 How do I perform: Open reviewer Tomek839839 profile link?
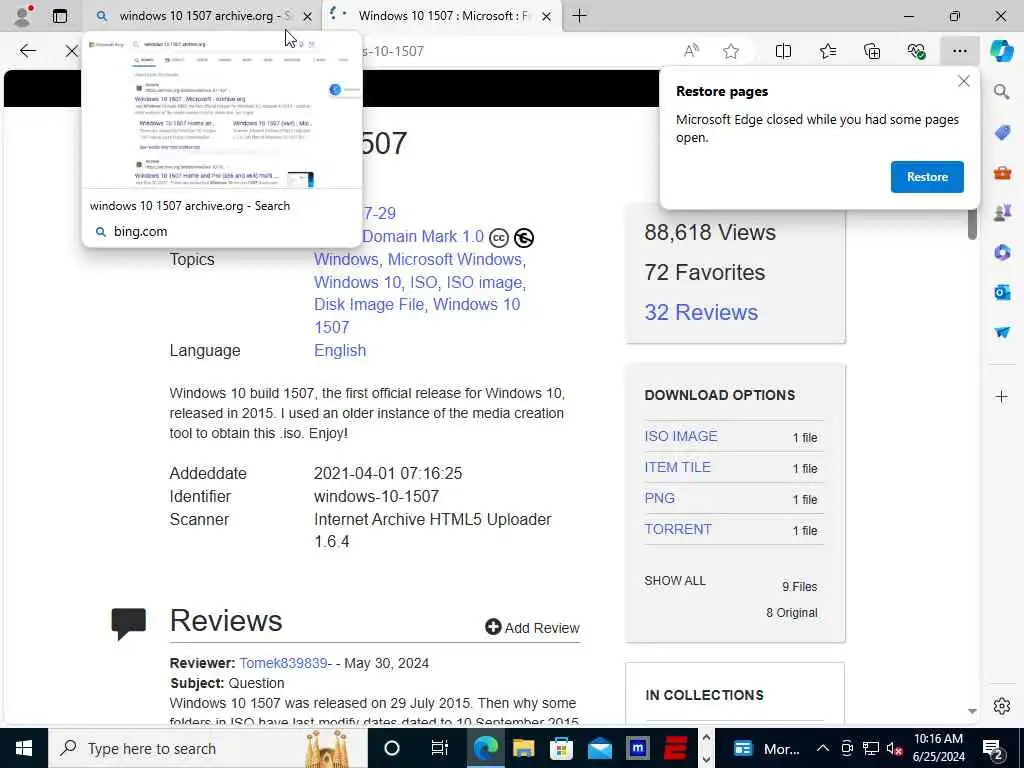(x=283, y=663)
